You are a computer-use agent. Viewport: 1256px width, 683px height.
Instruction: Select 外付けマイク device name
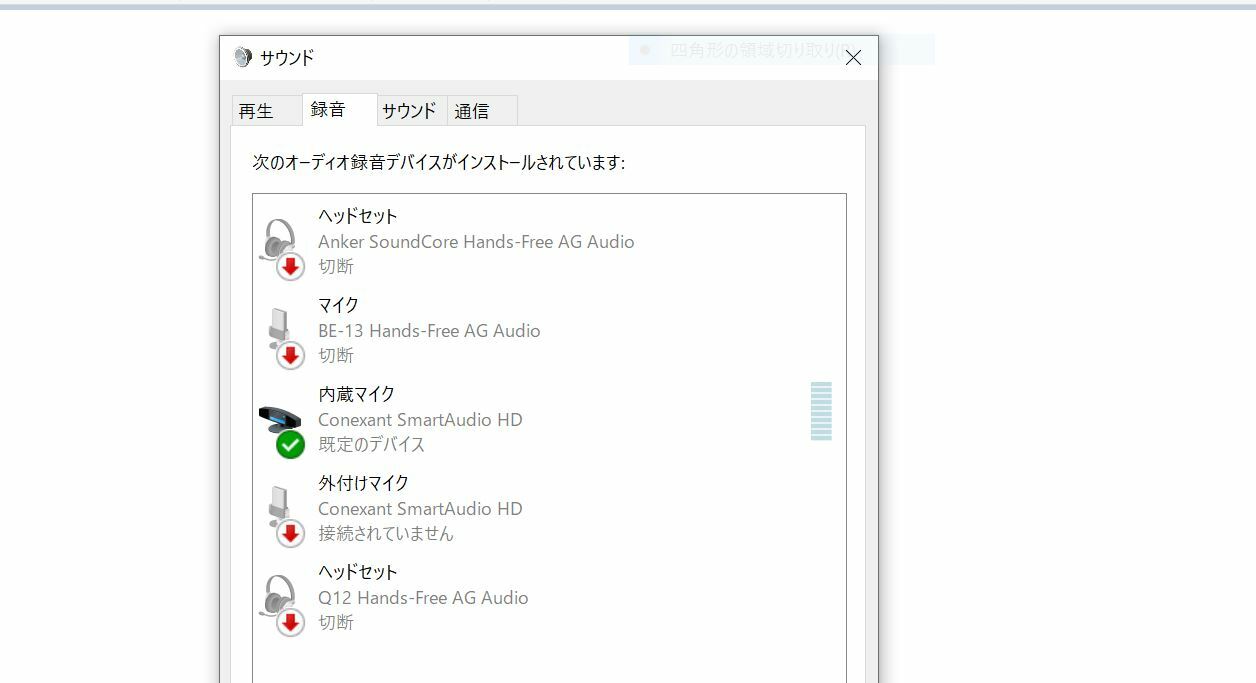pos(363,483)
